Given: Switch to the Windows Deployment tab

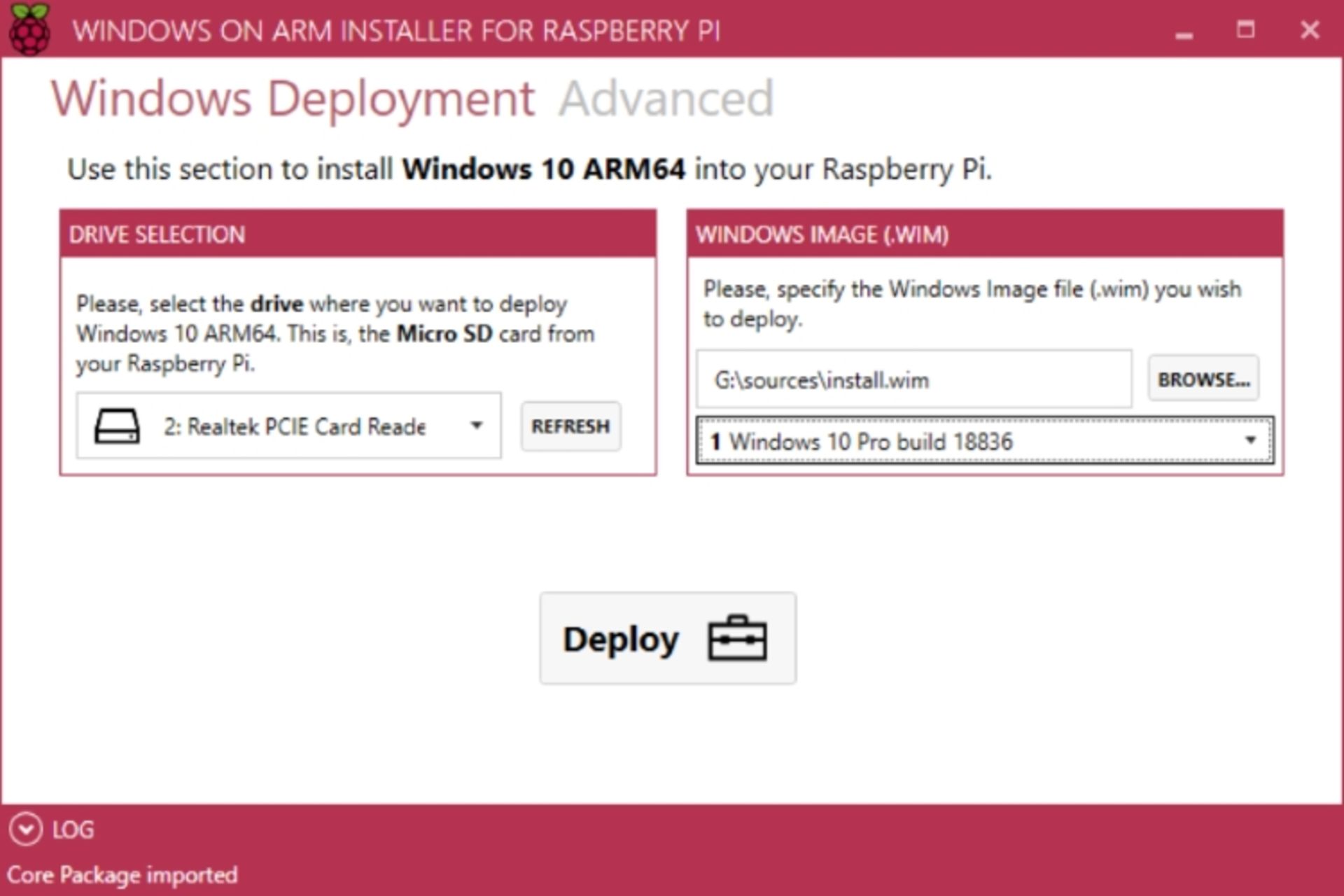Looking at the screenshot, I should [x=293, y=99].
